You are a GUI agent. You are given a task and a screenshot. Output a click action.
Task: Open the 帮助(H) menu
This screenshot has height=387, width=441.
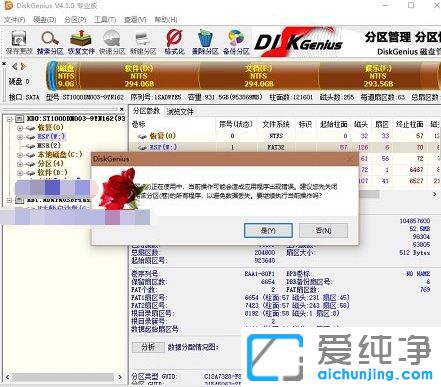click(x=166, y=20)
